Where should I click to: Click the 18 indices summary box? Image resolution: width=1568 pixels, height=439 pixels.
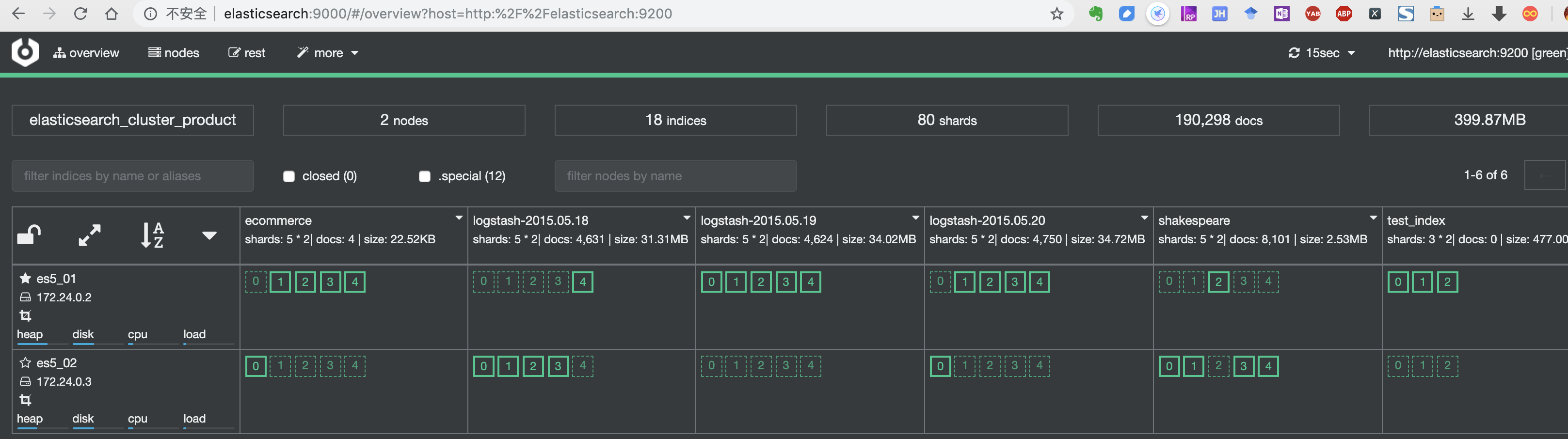[676, 120]
